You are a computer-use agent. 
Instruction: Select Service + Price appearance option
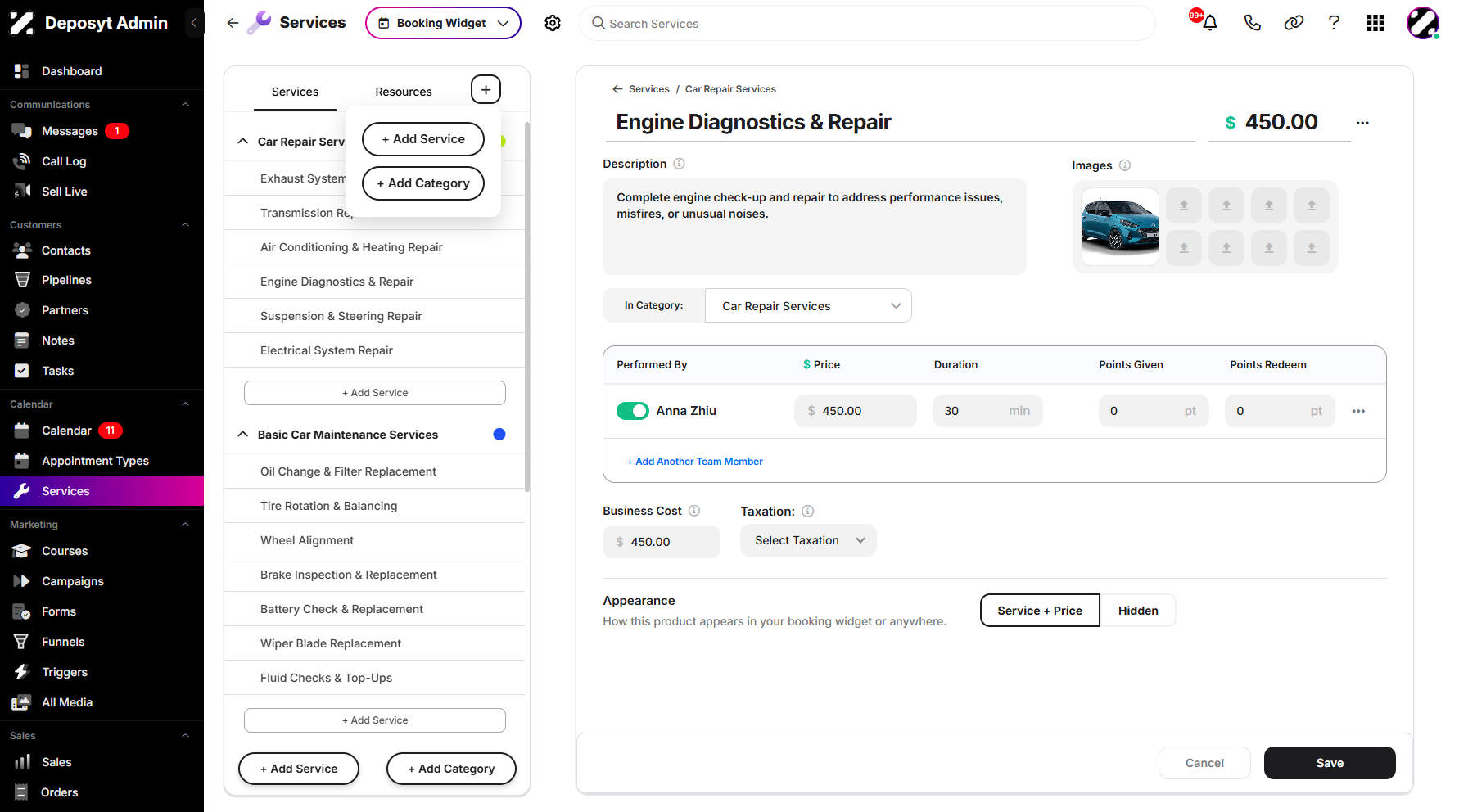point(1040,611)
